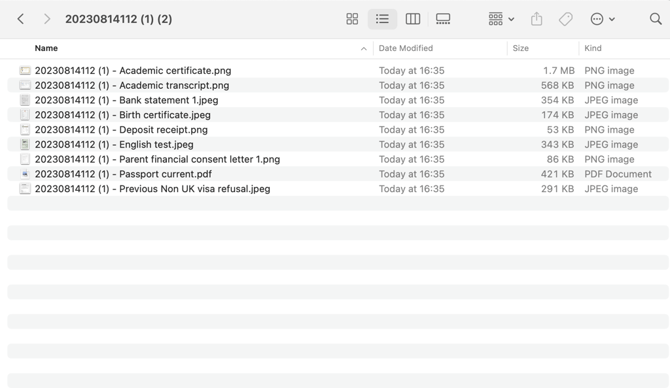
Task: Select Passport current.pdf file icon
Action: (x=25, y=174)
